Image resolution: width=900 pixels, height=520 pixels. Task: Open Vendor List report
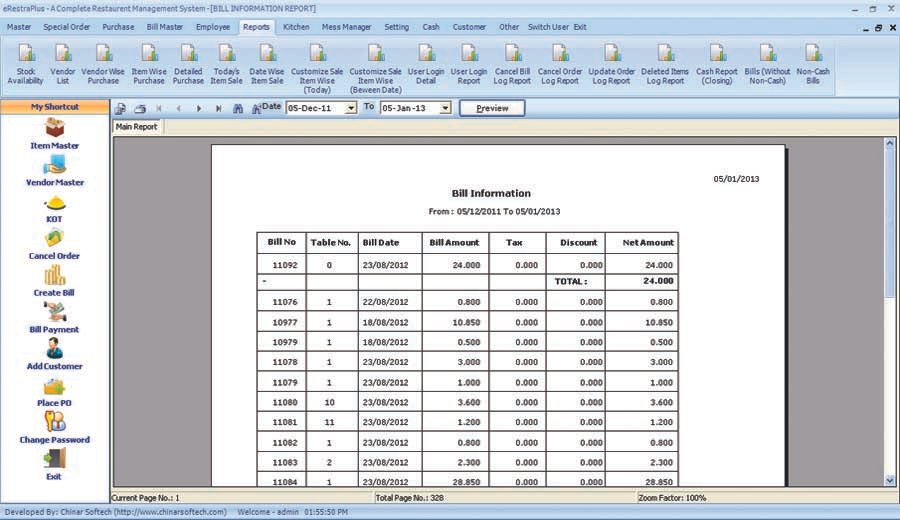point(63,65)
